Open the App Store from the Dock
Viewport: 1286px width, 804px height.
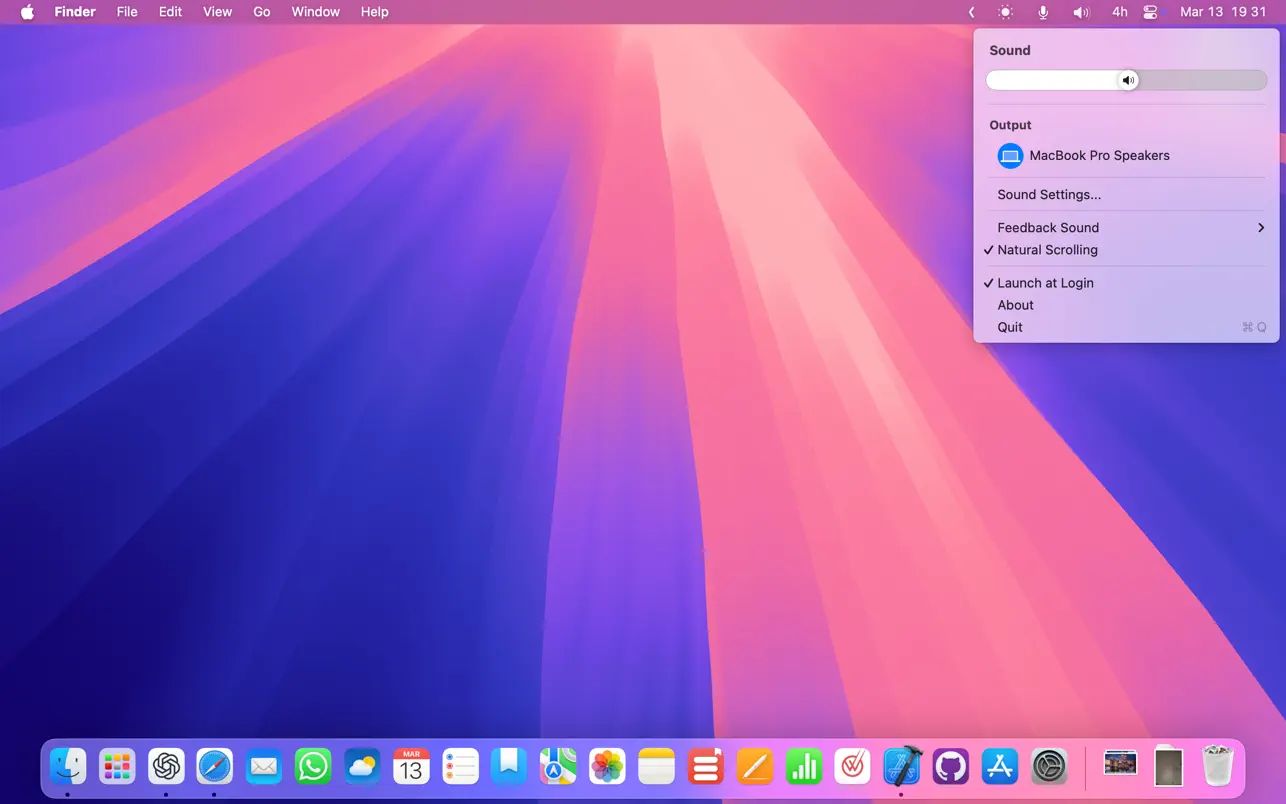click(x=1000, y=767)
